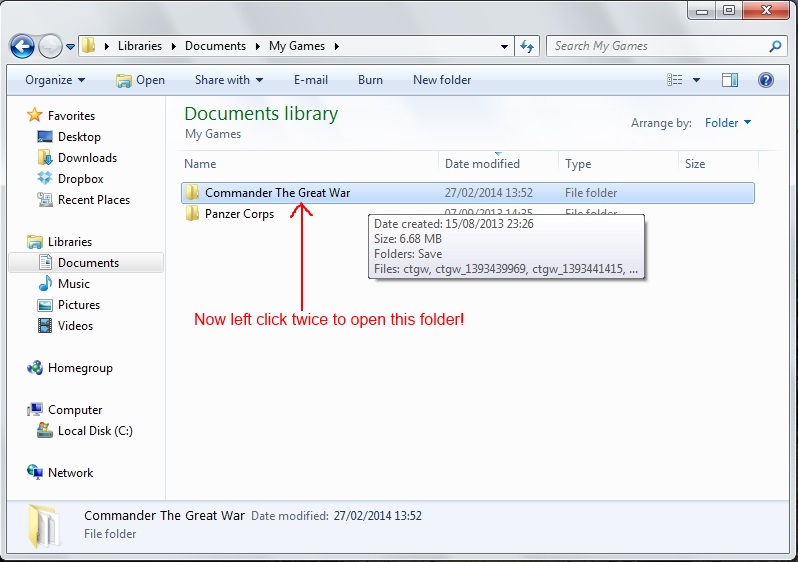Sort by the Size column header

click(x=718, y=164)
